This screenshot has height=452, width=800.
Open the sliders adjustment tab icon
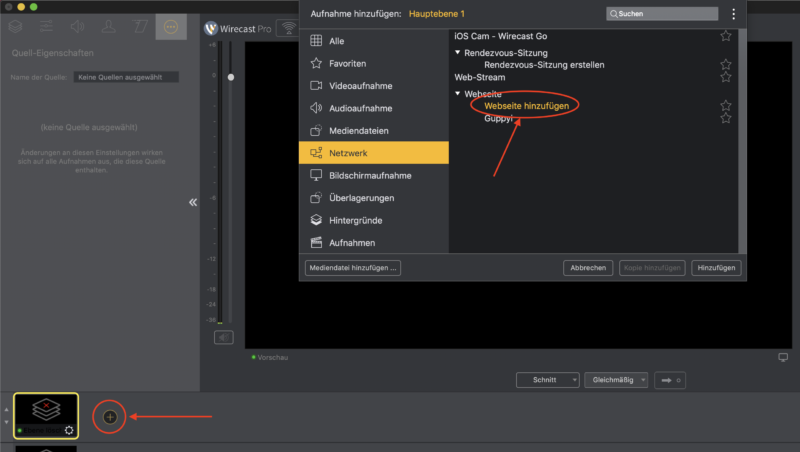46,26
